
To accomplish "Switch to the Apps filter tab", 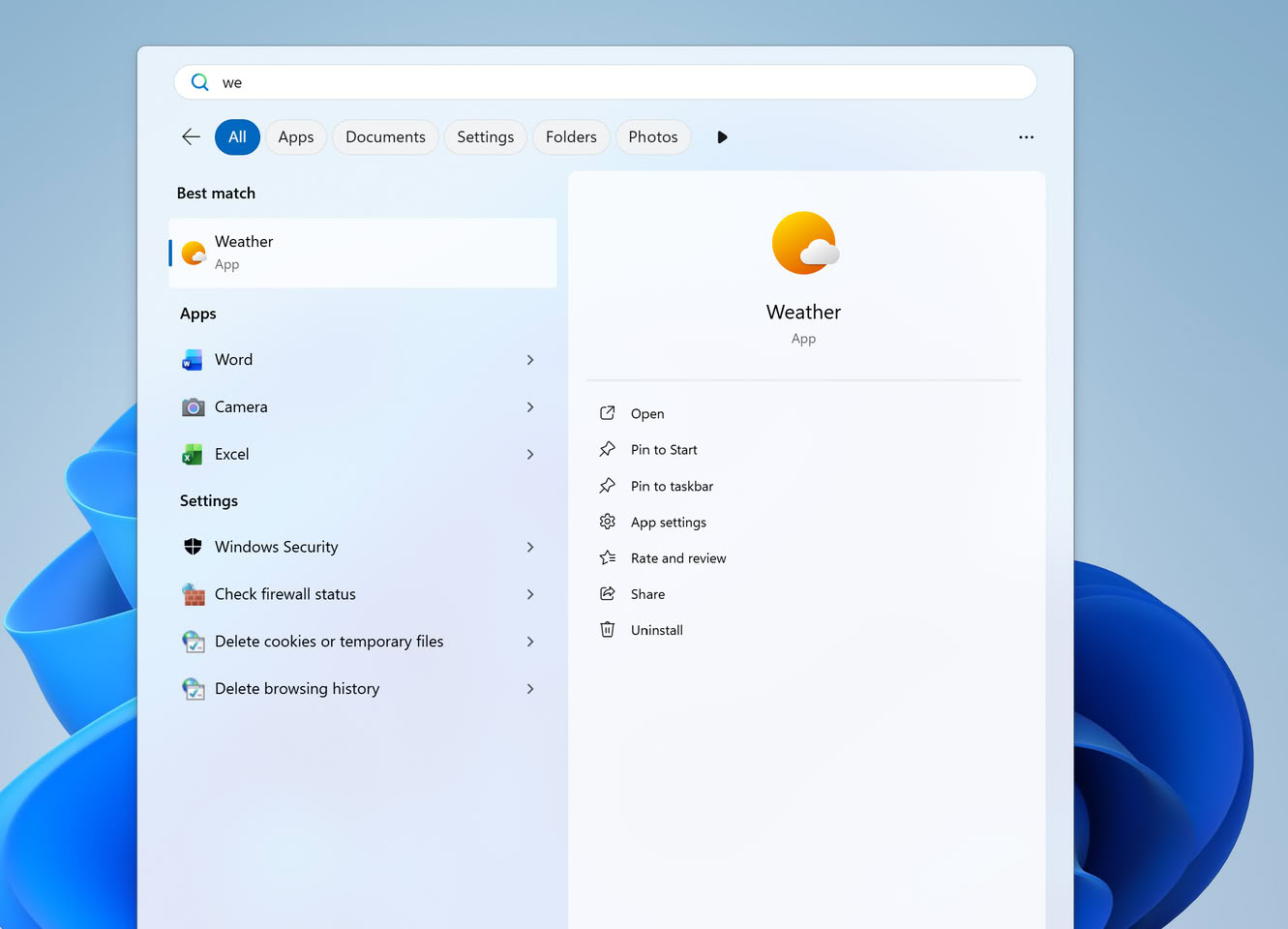I will pyautogui.click(x=296, y=137).
